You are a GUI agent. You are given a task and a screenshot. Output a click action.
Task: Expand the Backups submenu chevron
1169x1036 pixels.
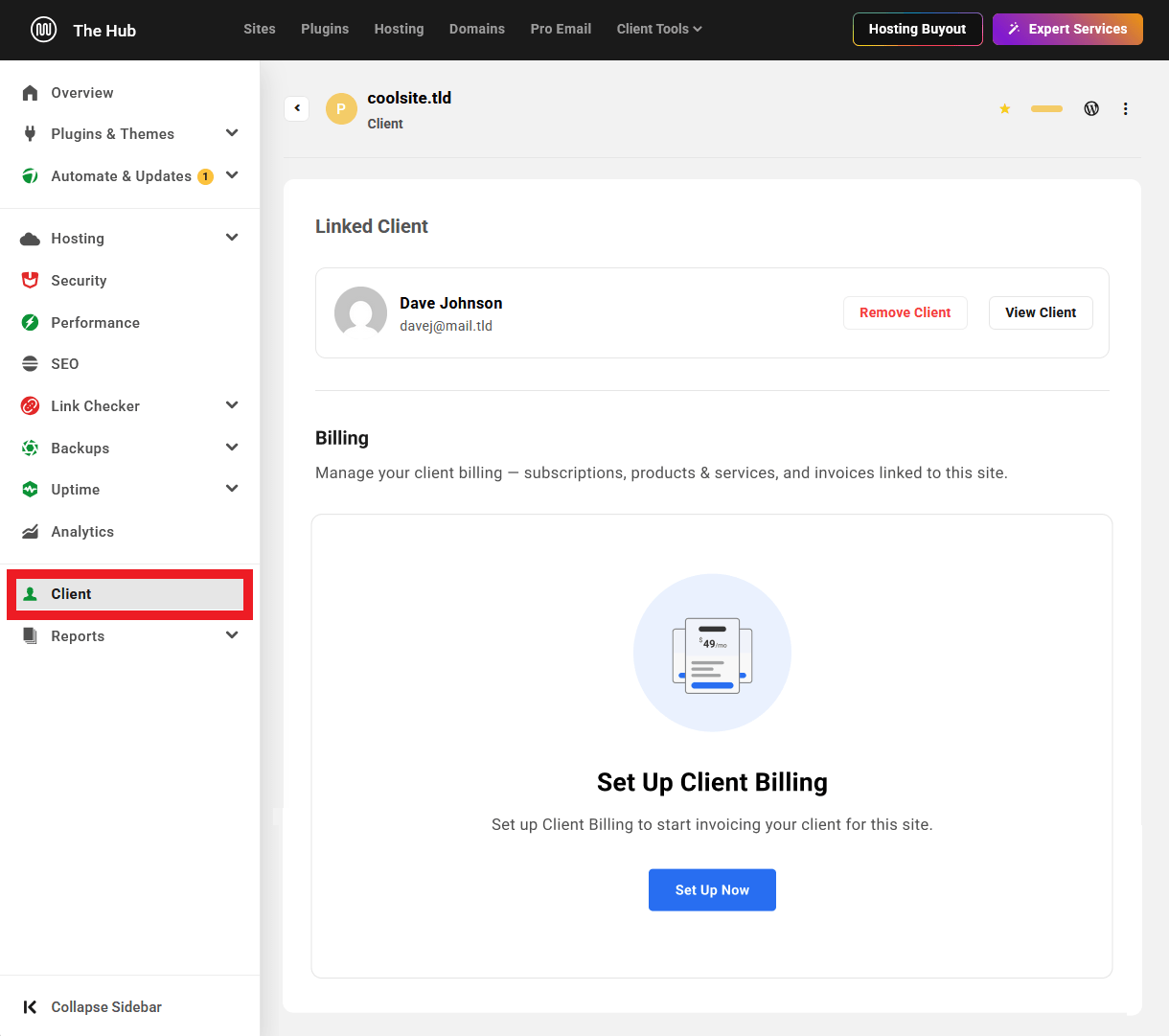(232, 448)
